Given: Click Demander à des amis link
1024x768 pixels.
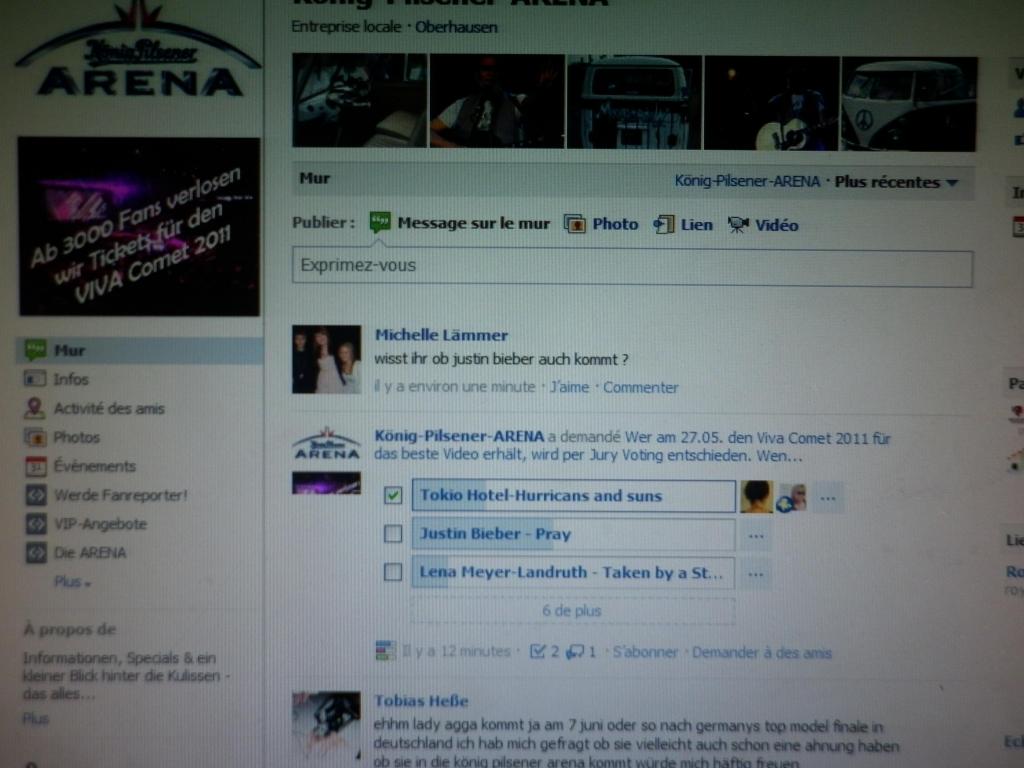Looking at the screenshot, I should [762, 652].
